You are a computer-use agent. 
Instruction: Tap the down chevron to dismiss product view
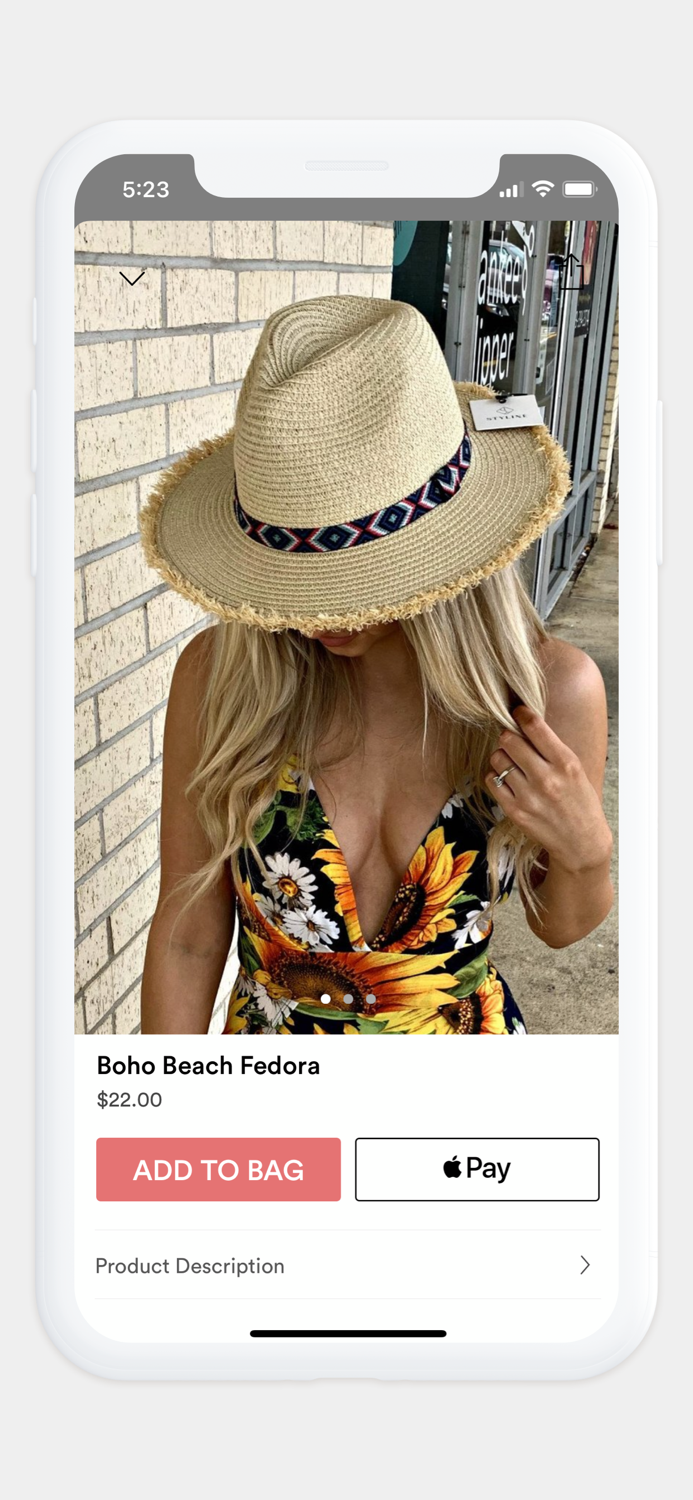(132, 278)
